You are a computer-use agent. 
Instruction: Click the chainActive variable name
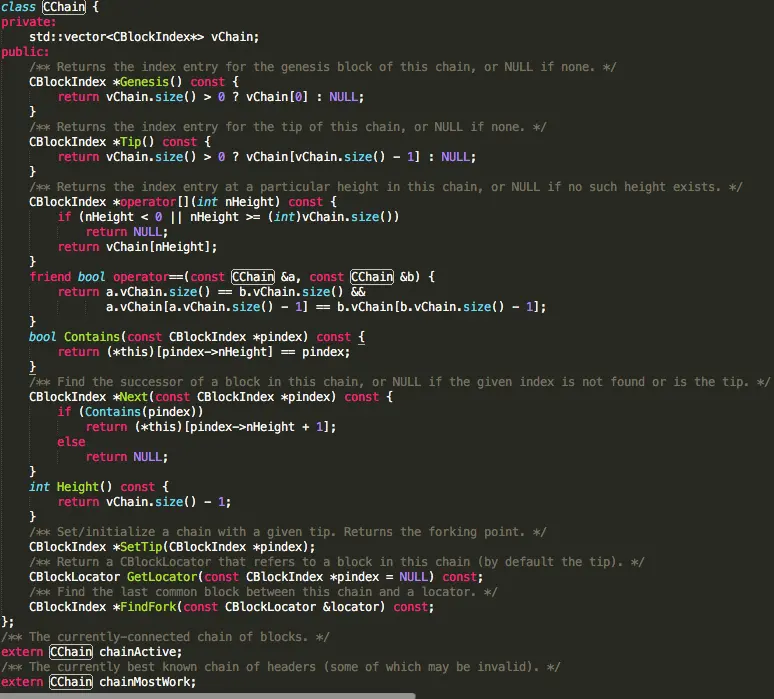tap(137, 652)
